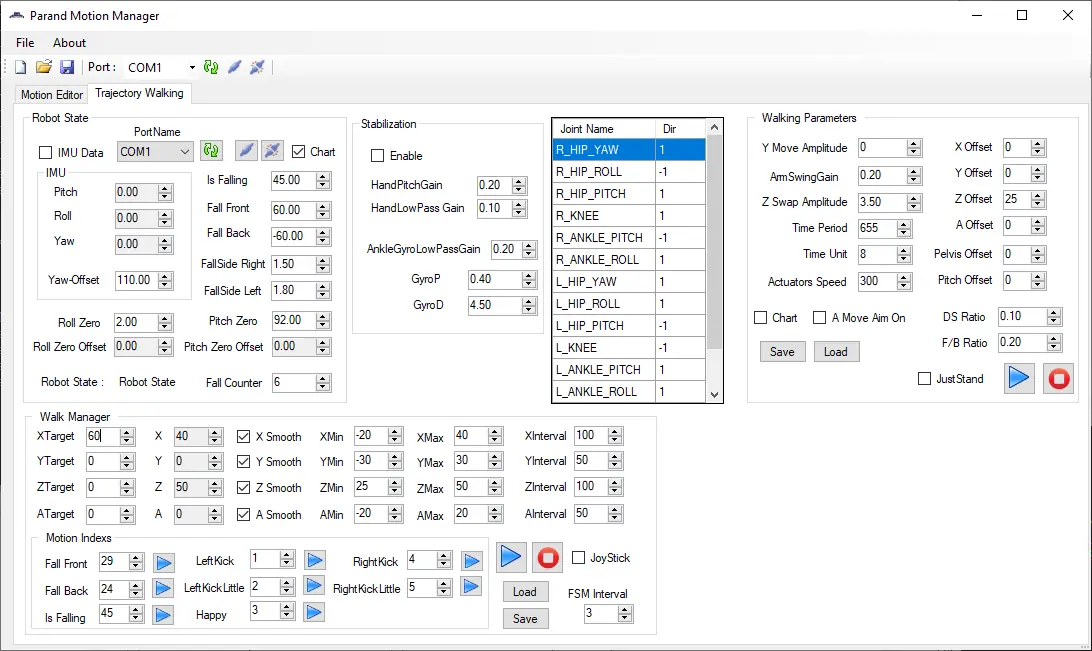Viewport: 1092px width, 651px height.
Task: Play the Happy motion
Action: click(314, 612)
